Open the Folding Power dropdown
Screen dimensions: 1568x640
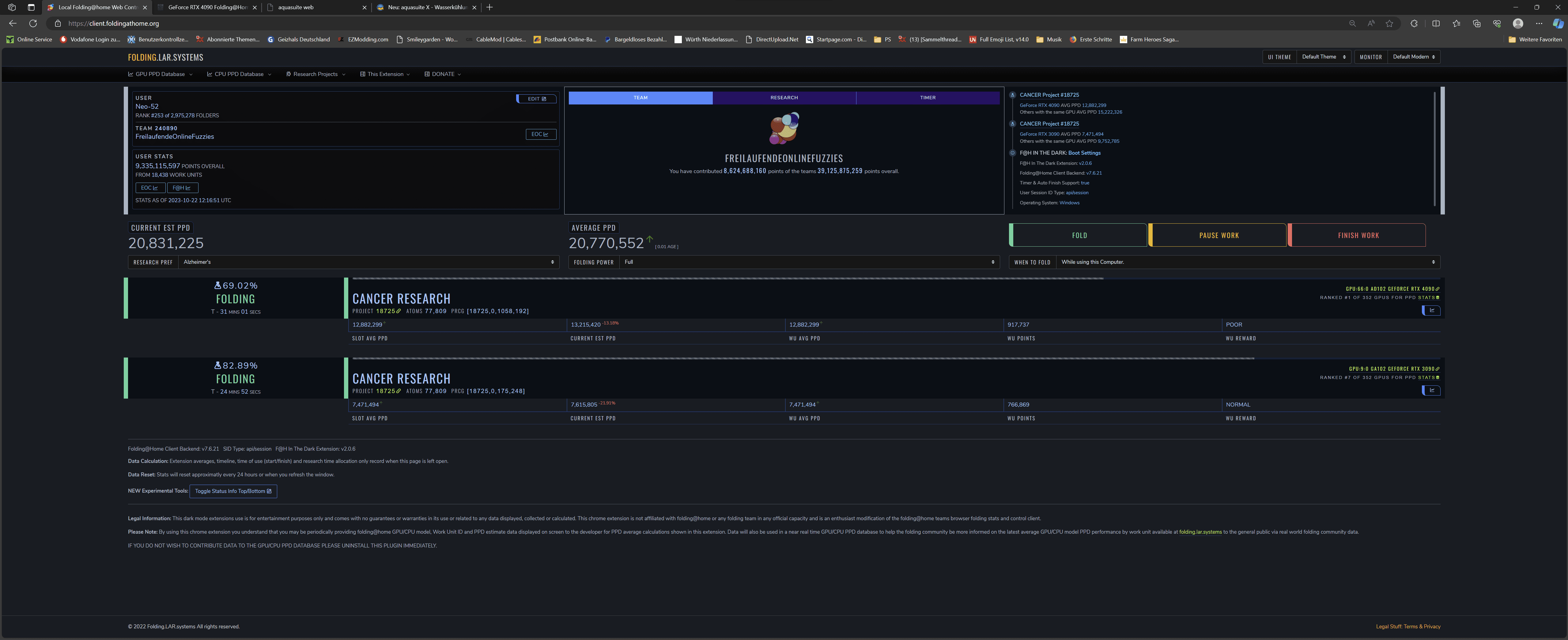click(809, 263)
